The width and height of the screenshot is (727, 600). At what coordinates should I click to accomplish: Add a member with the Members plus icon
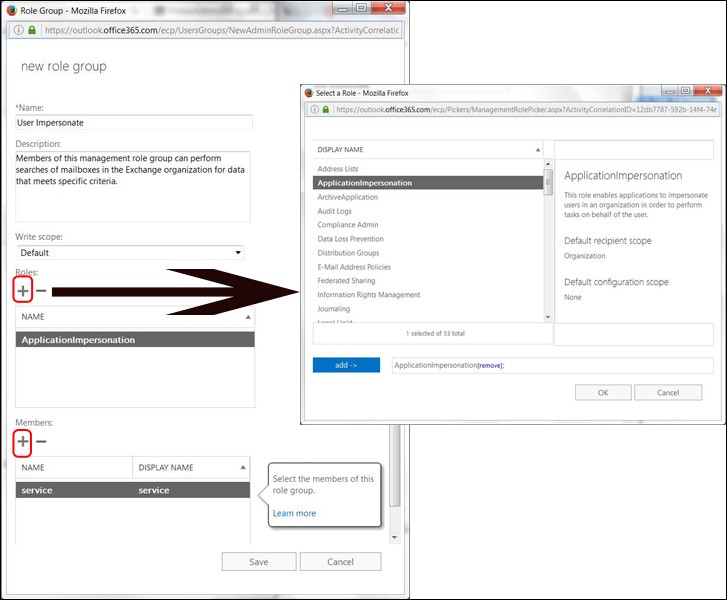[x=23, y=441]
